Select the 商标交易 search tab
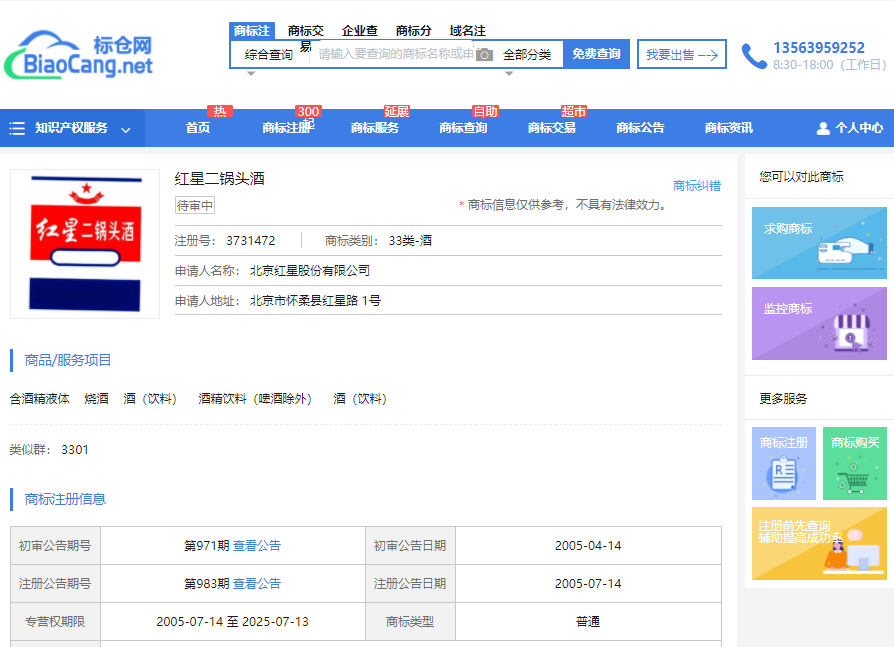This screenshot has width=894, height=647. [x=306, y=31]
